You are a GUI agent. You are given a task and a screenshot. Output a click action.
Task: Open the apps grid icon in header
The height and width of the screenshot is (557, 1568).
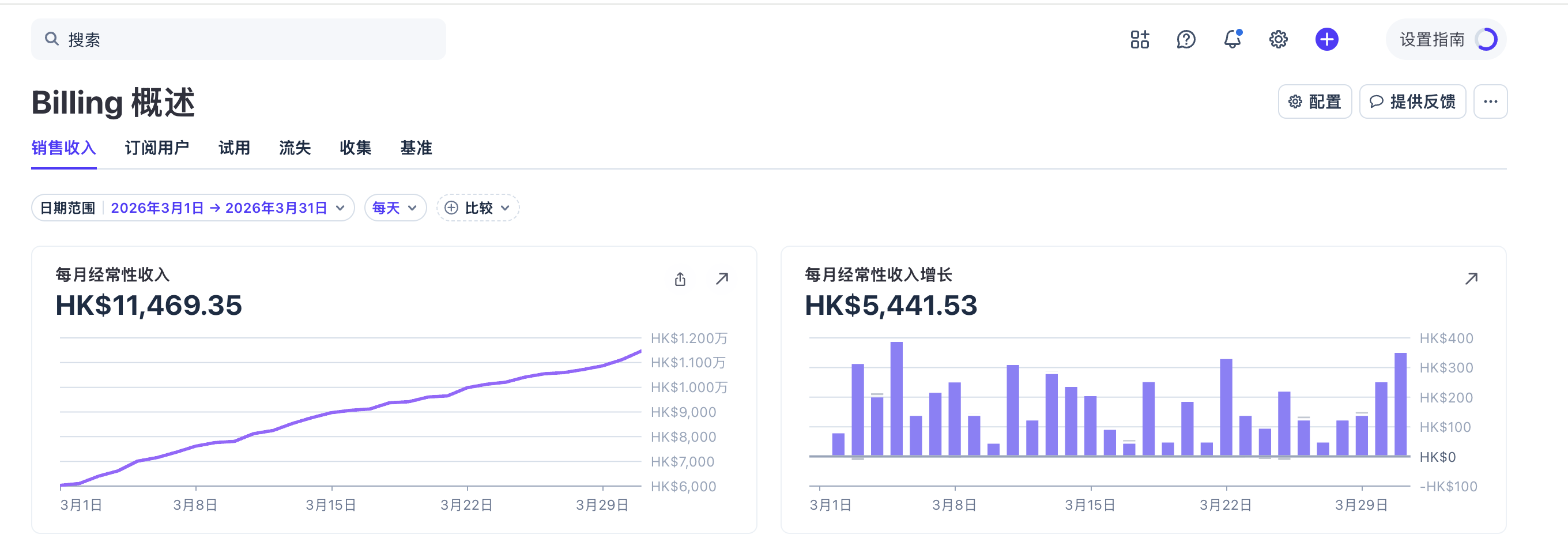click(x=1140, y=40)
